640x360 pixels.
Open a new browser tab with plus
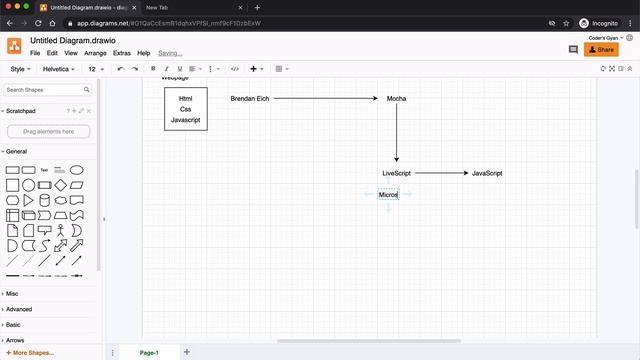click(x=257, y=7)
